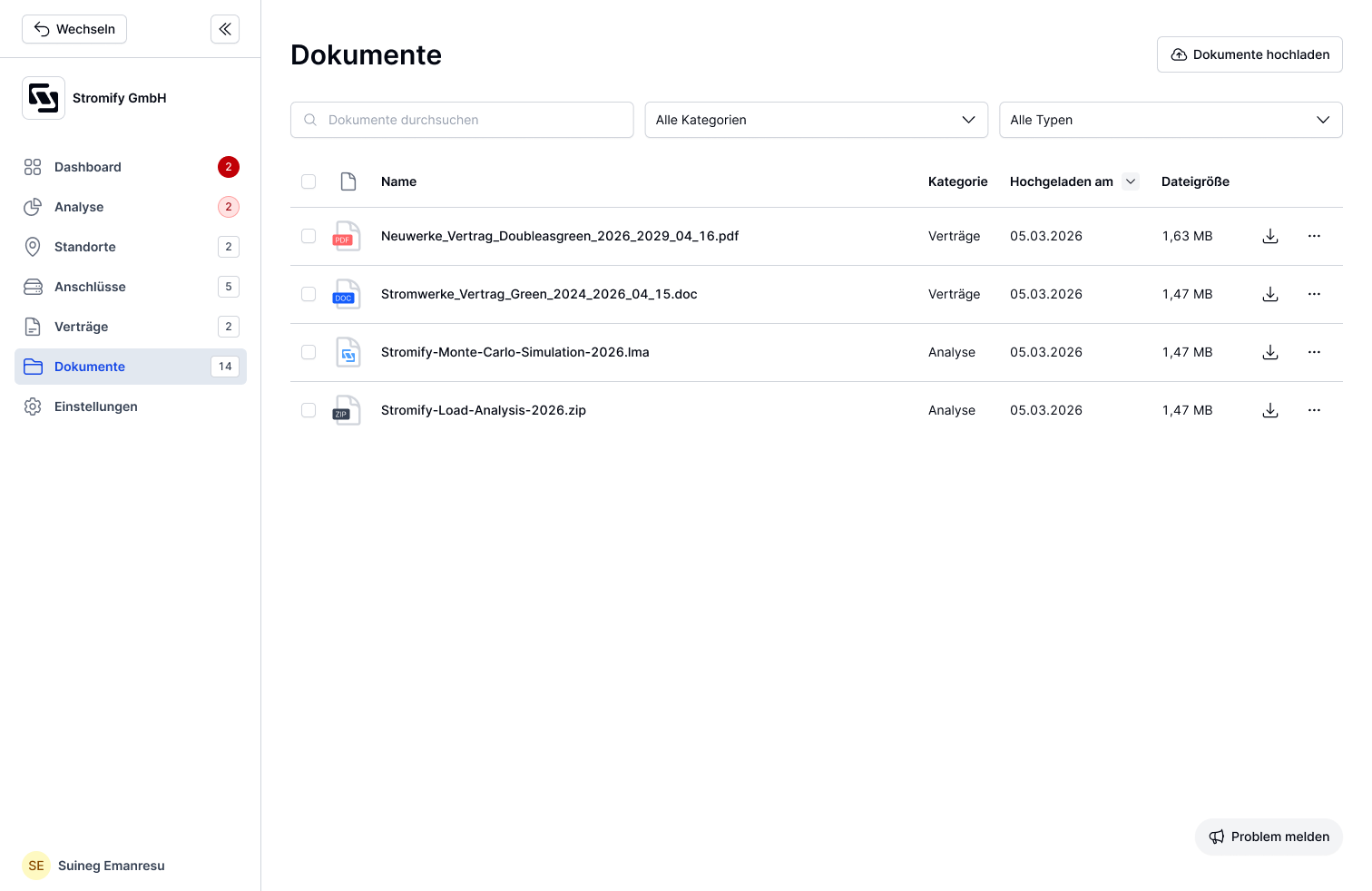Click Problem melden button
Image resolution: width=1372 pixels, height=891 pixels.
[x=1269, y=837]
